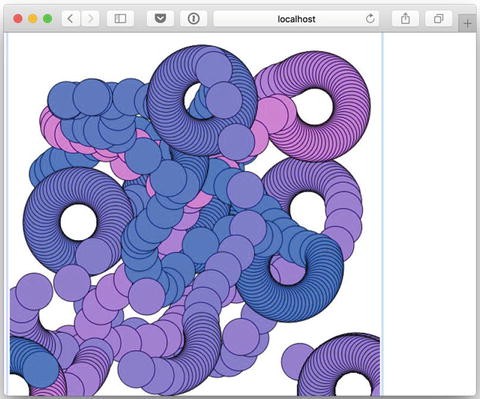
Task: Show the tab overview
Action: tap(439, 19)
